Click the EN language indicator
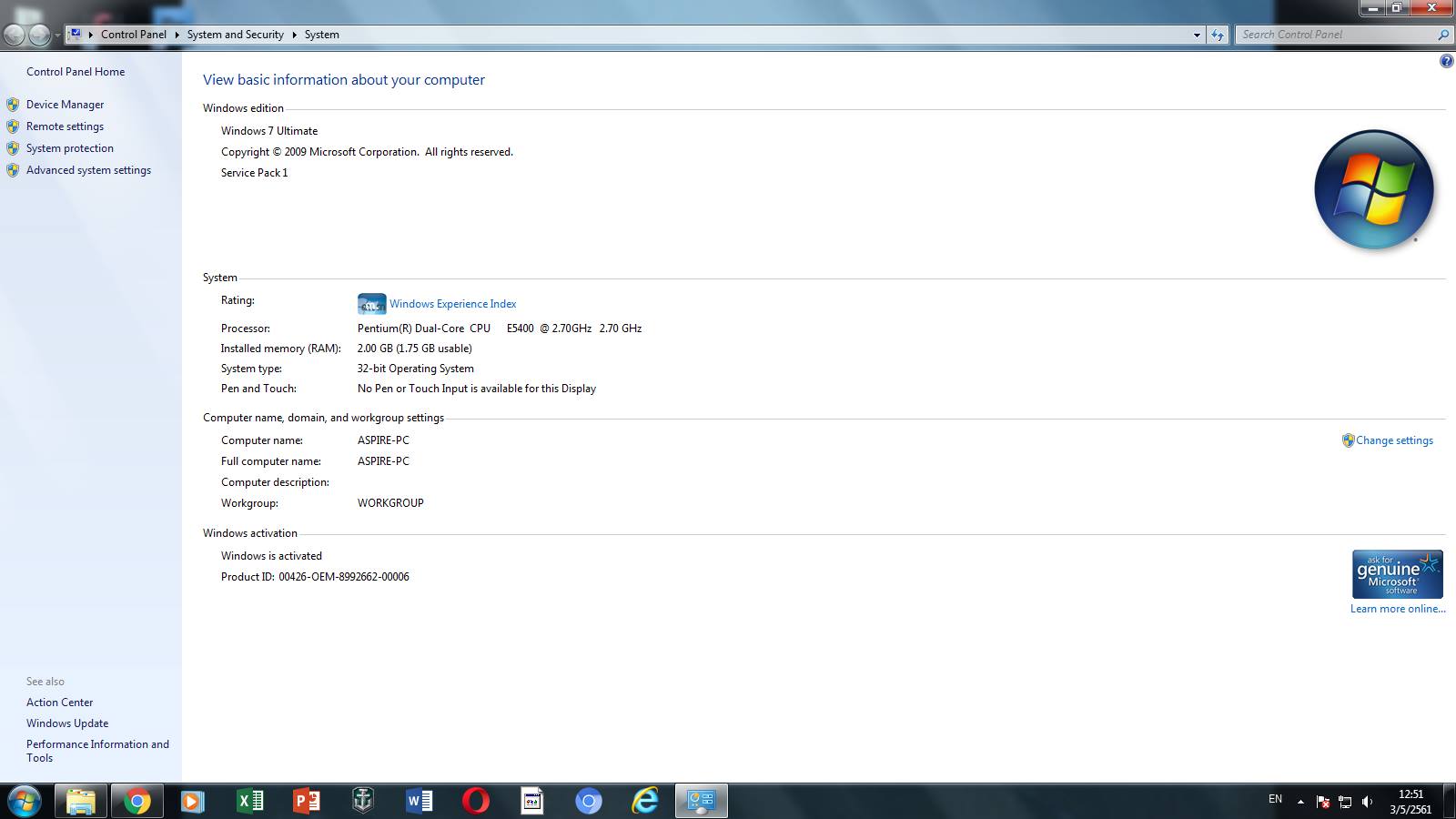Viewport: 1456px width, 819px height. point(1275,799)
